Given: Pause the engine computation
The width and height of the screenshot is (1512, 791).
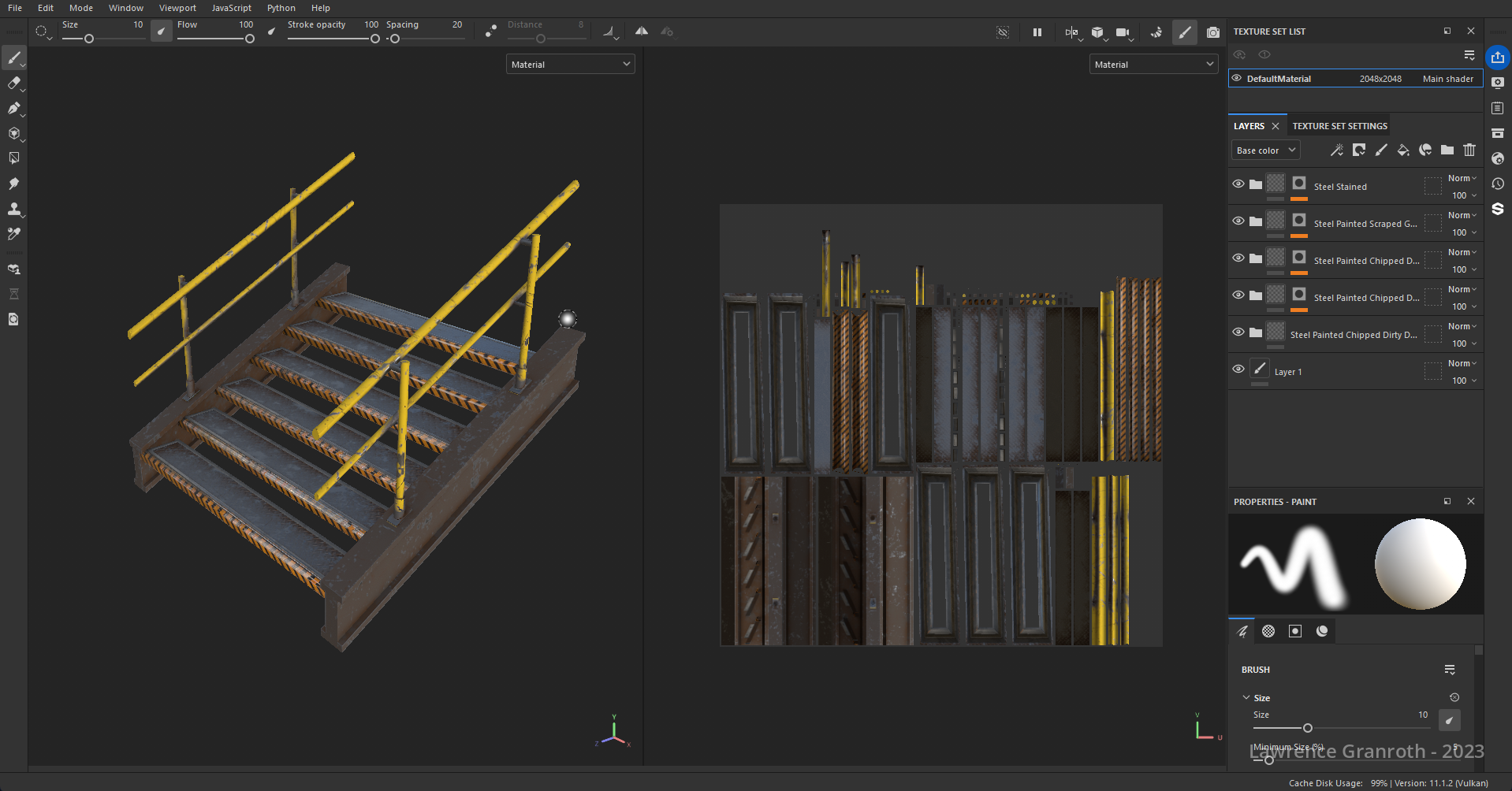Looking at the screenshot, I should [1037, 32].
